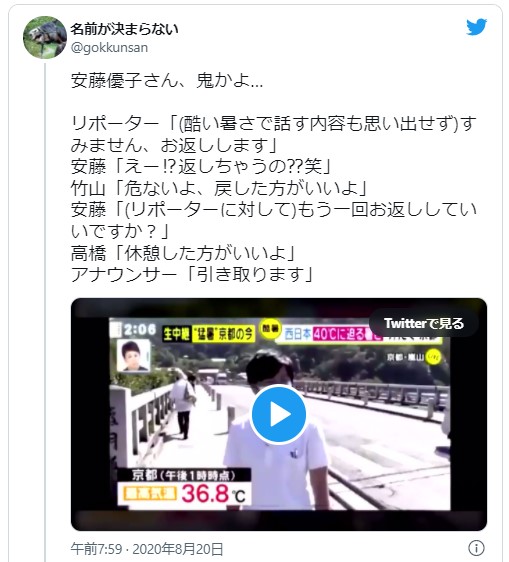The height and width of the screenshot is (562, 509).
Task: Click the display name 名前が決まらない
Action: click(x=124, y=29)
